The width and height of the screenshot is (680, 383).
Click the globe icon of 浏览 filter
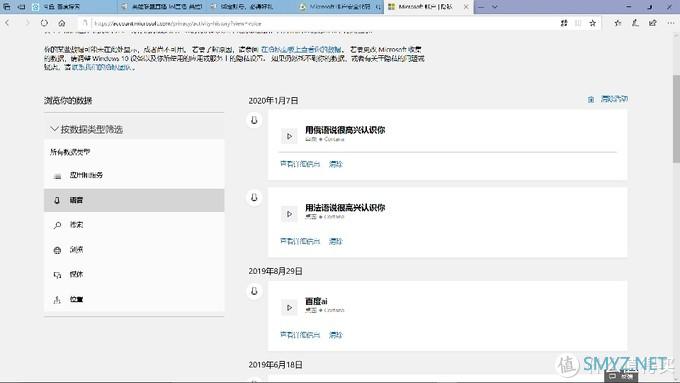click(57, 250)
